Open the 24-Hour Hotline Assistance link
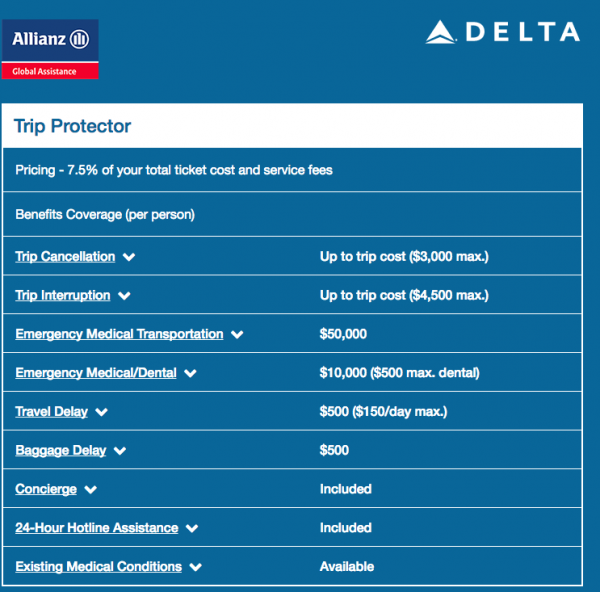The width and height of the screenshot is (600, 592). [97, 528]
